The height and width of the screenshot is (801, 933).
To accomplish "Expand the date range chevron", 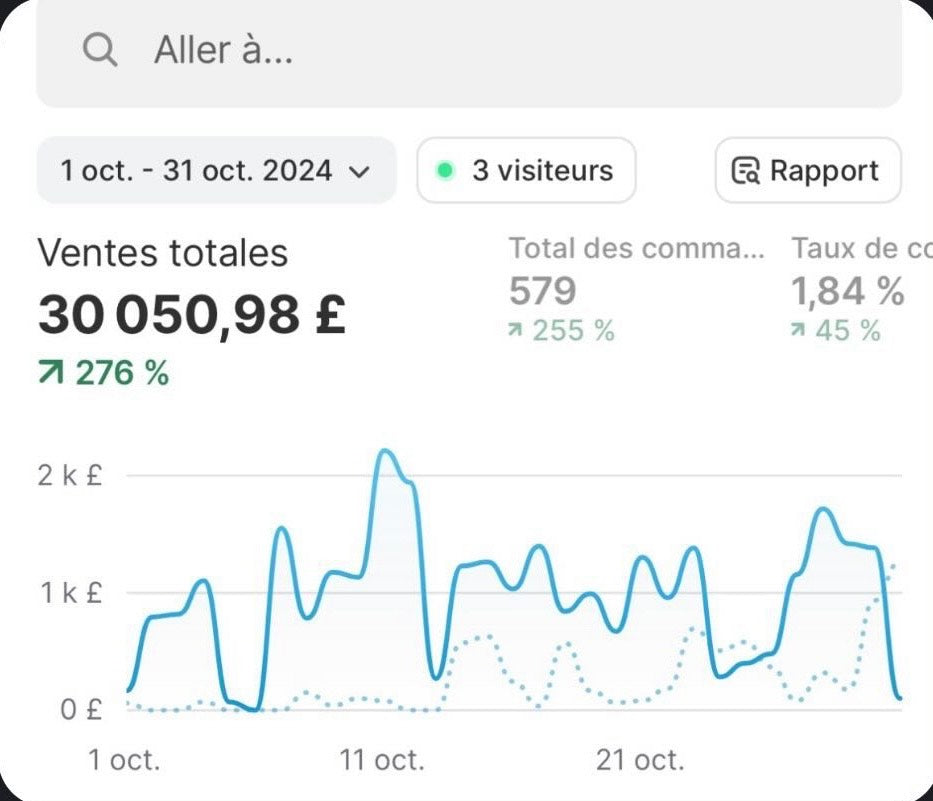I will [x=358, y=172].
